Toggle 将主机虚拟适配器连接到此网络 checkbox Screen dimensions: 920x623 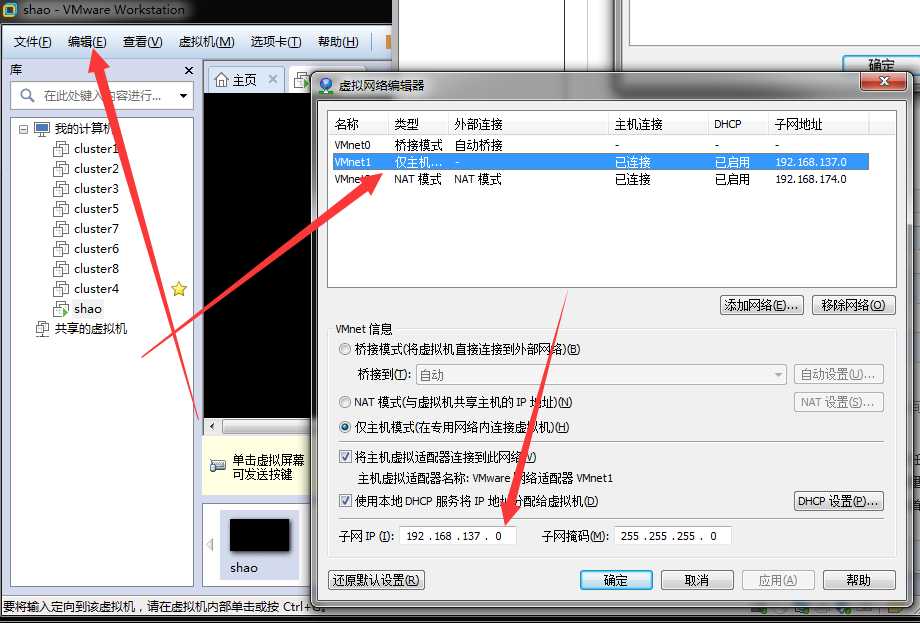click(346, 456)
